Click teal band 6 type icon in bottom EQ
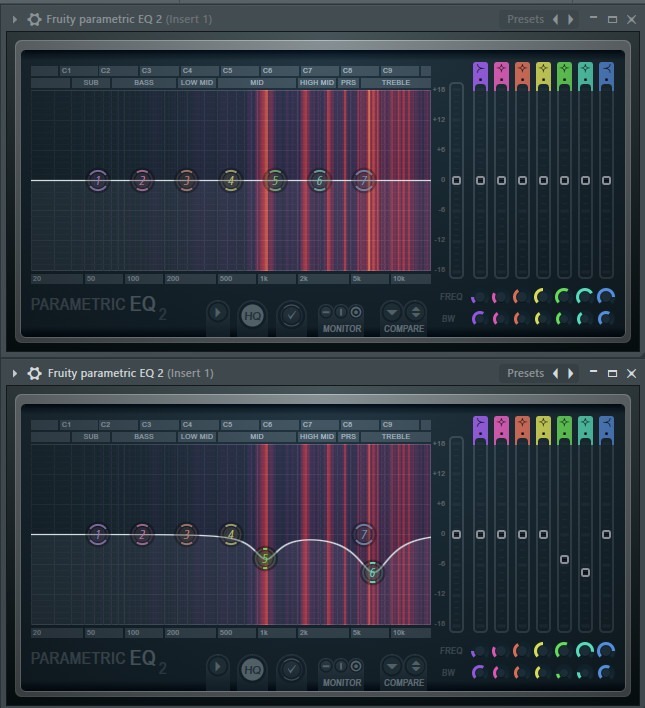This screenshot has height=708, width=645. click(585, 423)
